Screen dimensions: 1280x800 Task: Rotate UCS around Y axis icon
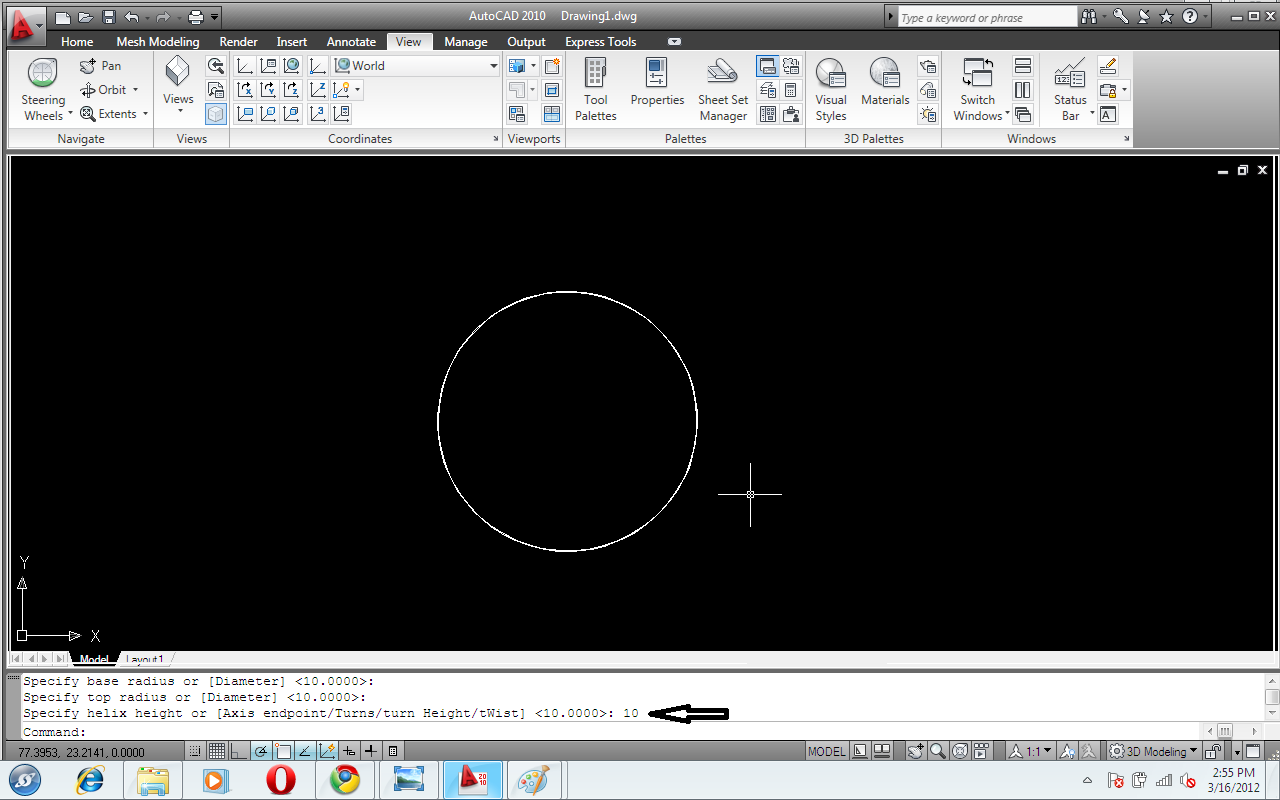click(x=268, y=90)
